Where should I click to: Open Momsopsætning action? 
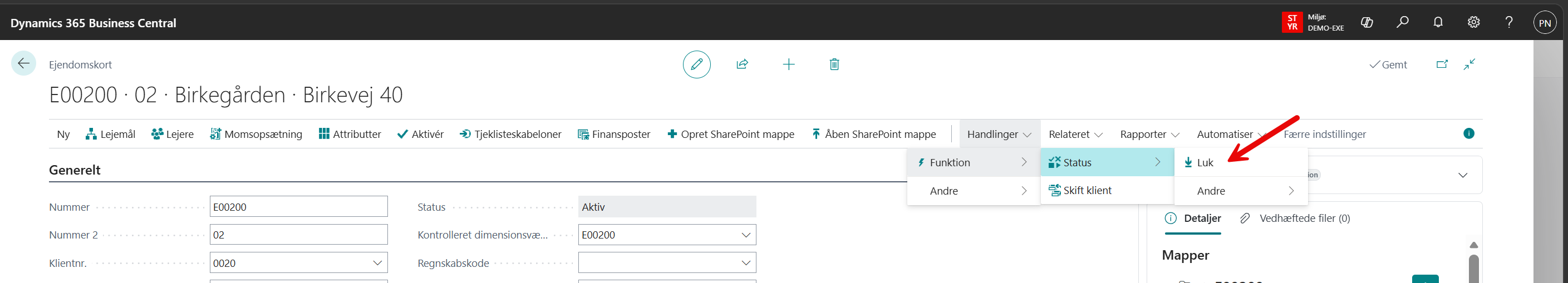pos(255,135)
